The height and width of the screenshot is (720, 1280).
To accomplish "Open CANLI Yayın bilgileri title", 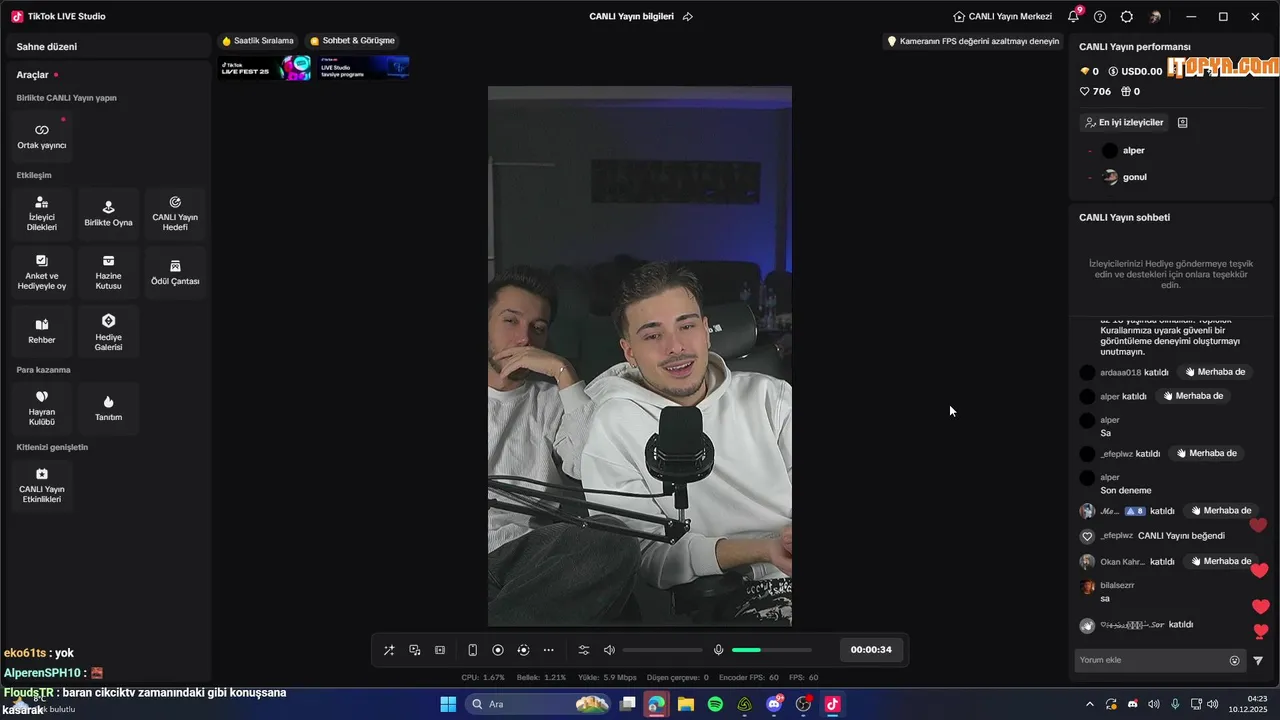I will (631, 17).
